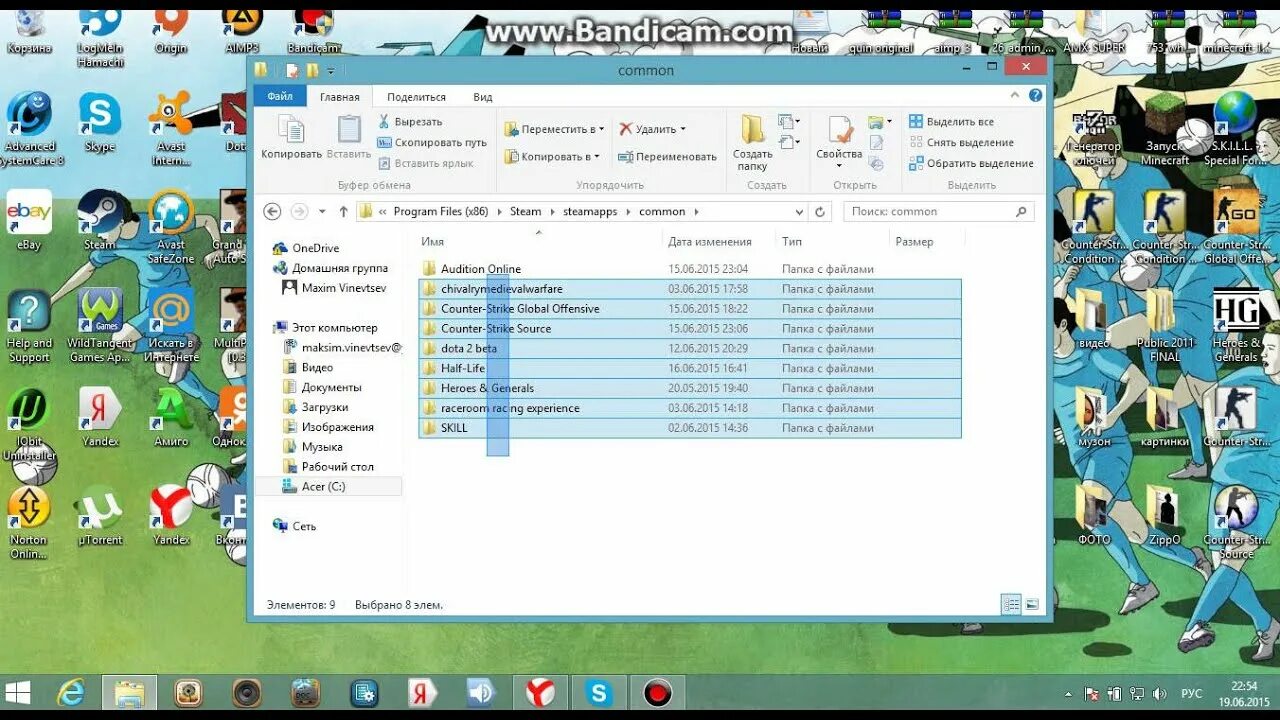The image size is (1280, 720).
Task: Click Скопировать путь in ribbon
Action: (x=433, y=142)
